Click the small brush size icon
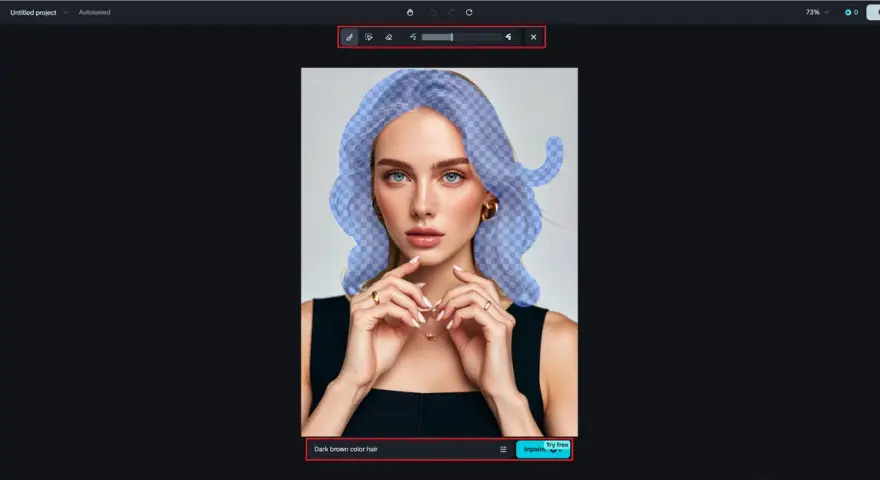 pos(413,37)
